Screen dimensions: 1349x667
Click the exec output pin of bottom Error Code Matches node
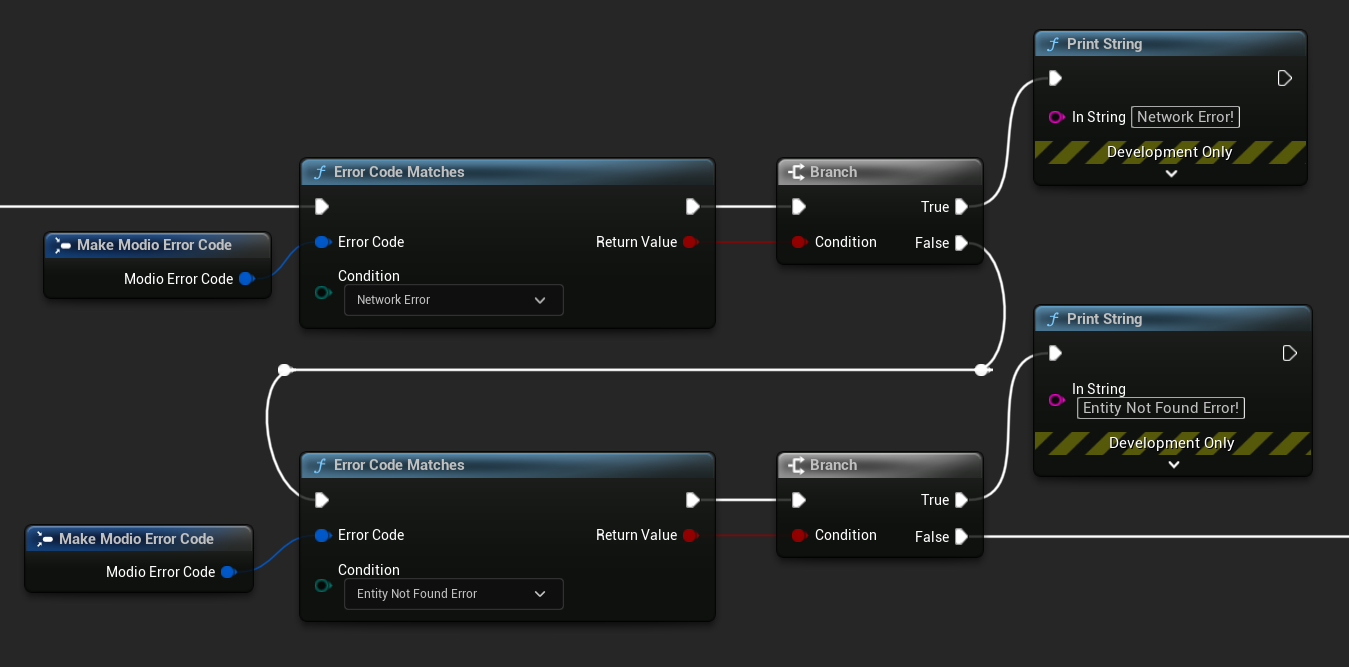pyautogui.click(x=693, y=500)
